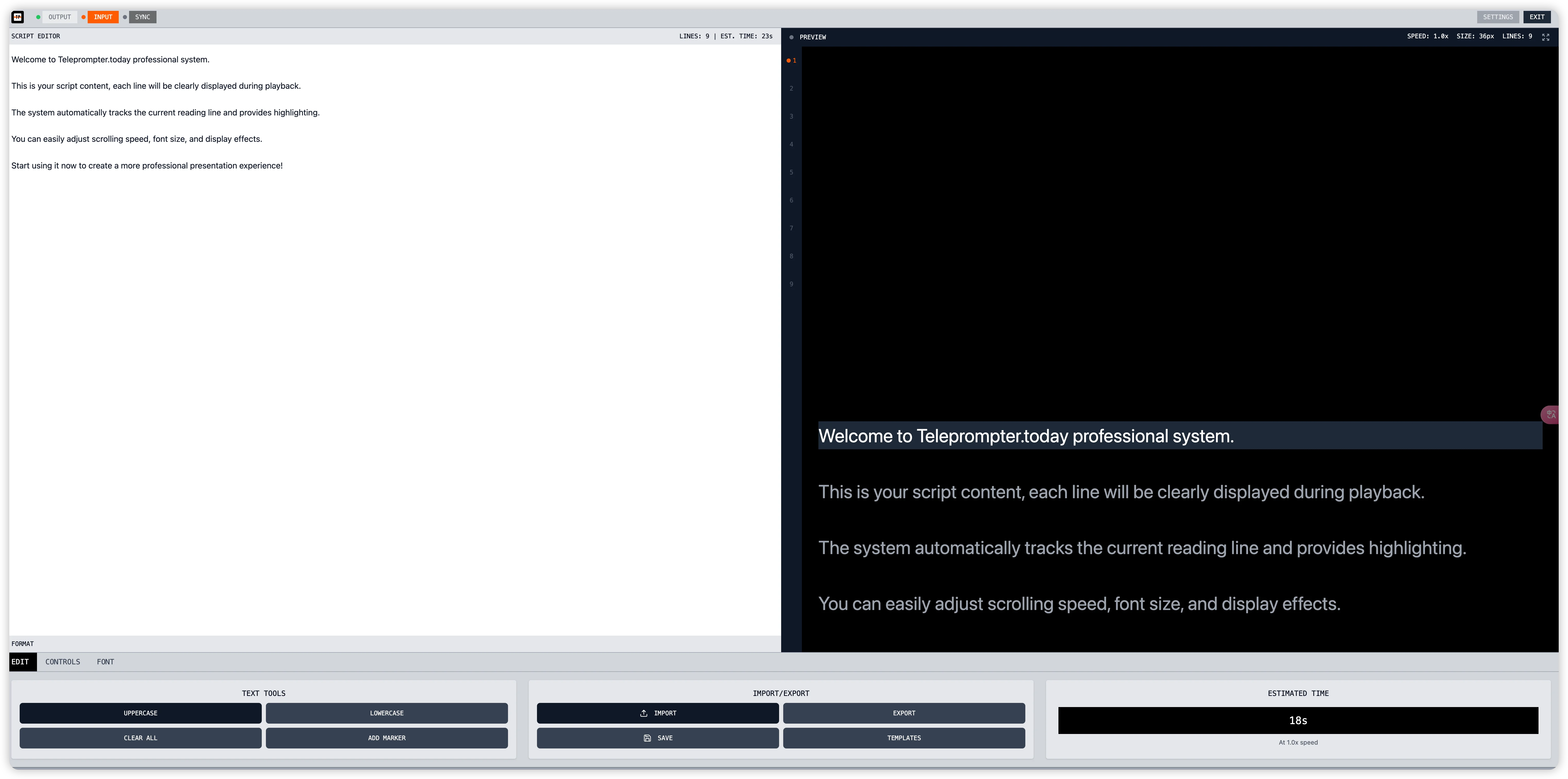Click the PREVIEW panel label

tap(813, 37)
